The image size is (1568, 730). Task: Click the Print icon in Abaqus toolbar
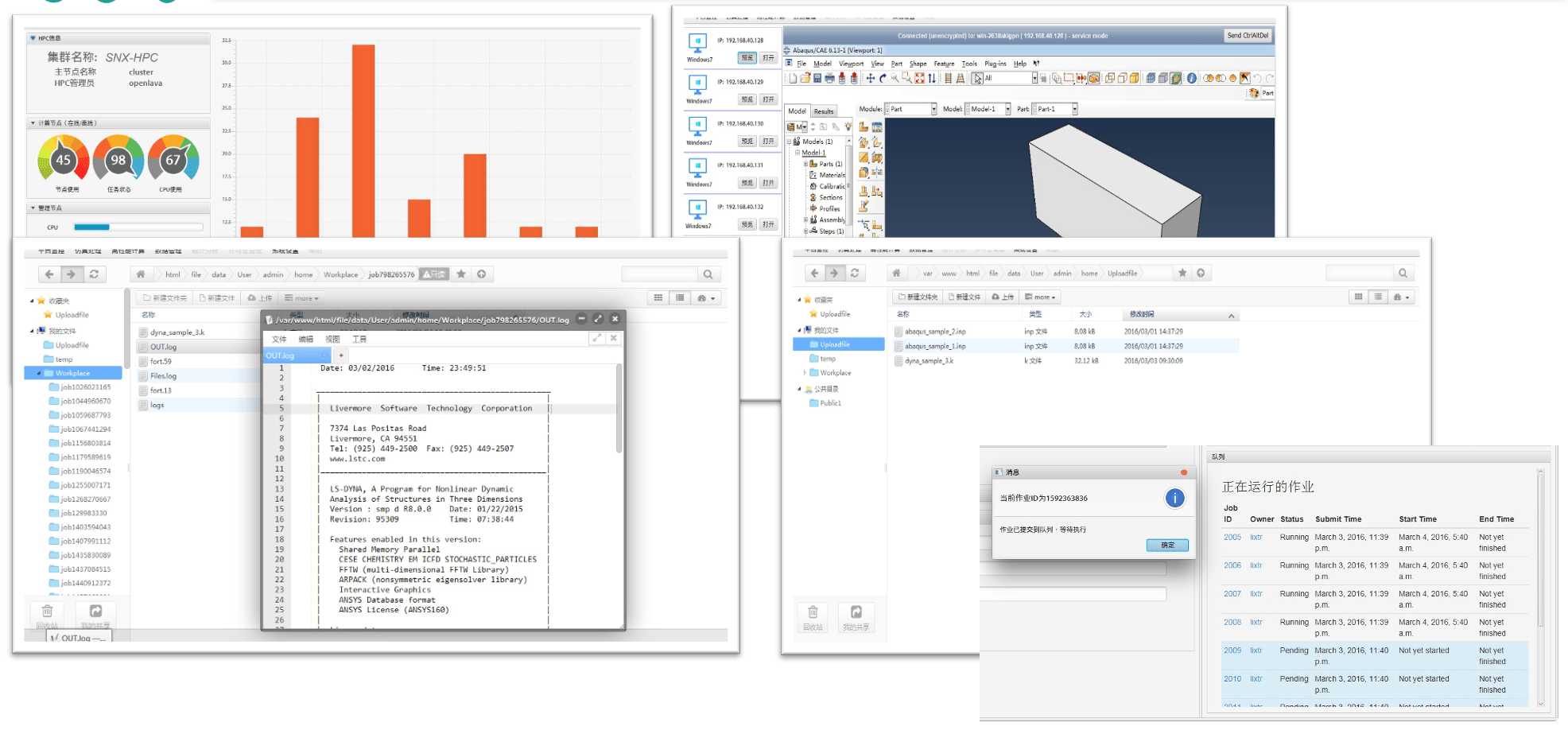point(829,78)
